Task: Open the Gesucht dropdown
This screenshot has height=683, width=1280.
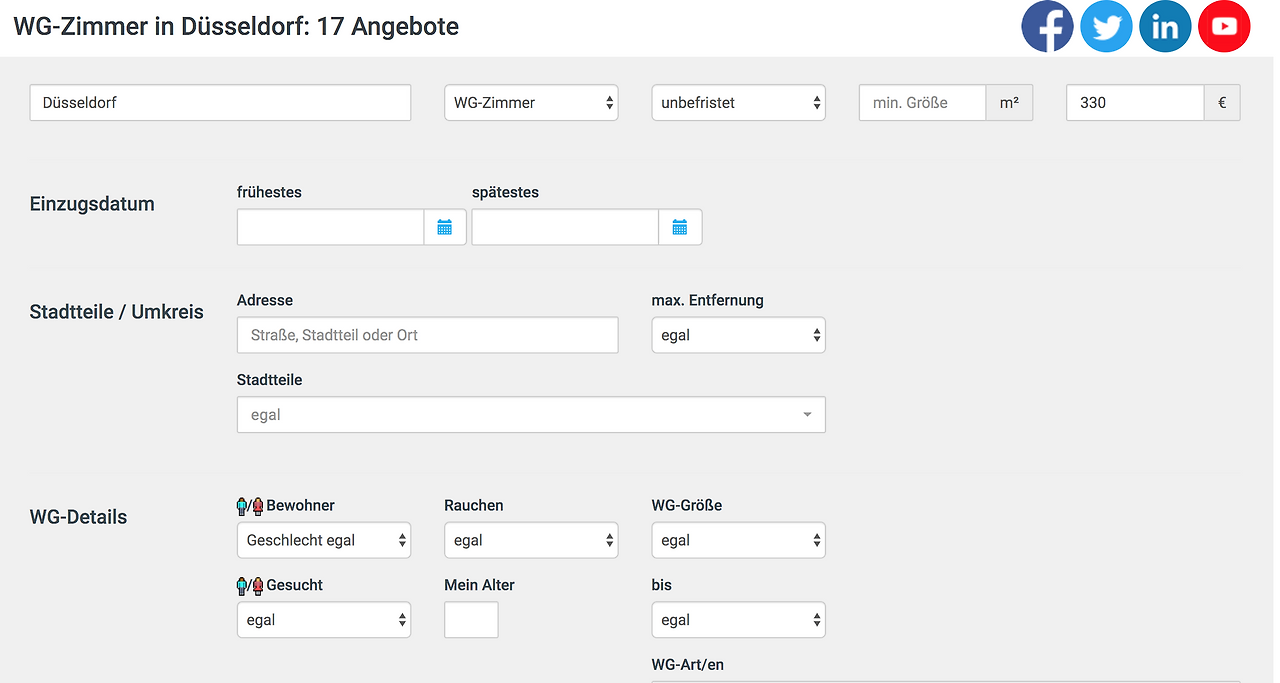Action: pyautogui.click(x=324, y=621)
